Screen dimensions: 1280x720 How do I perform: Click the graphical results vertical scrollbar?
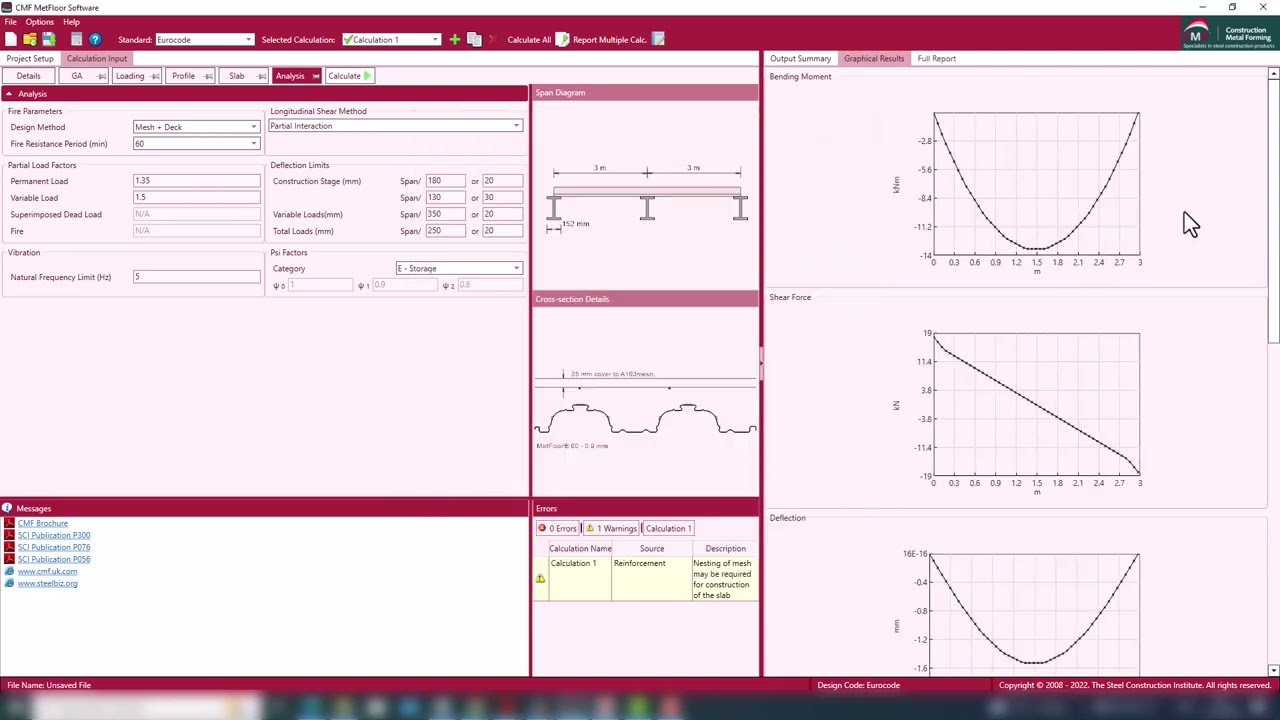pyautogui.click(x=1273, y=210)
